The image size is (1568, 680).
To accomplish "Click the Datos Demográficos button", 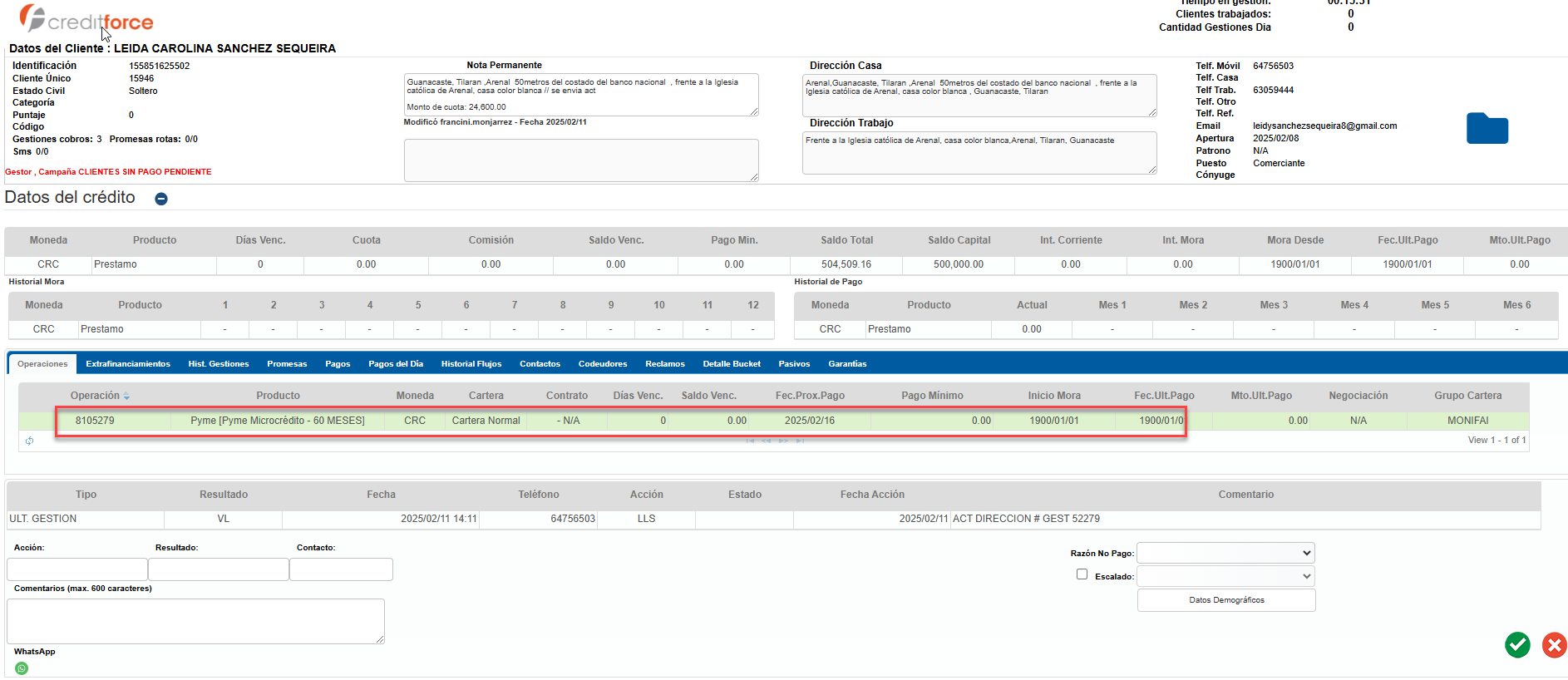I will click(1226, 600).
